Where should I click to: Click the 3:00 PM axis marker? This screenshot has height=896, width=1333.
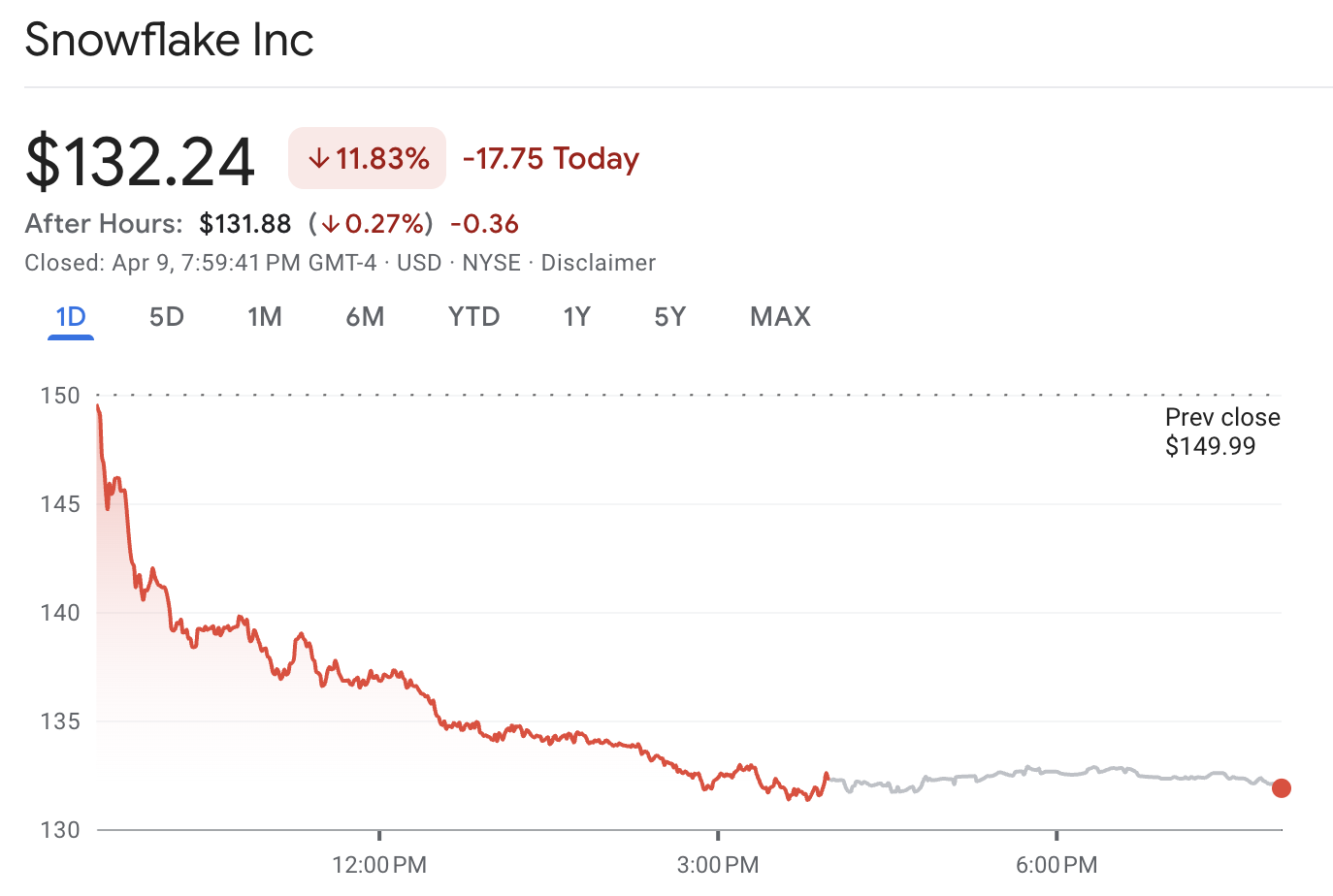718,864
